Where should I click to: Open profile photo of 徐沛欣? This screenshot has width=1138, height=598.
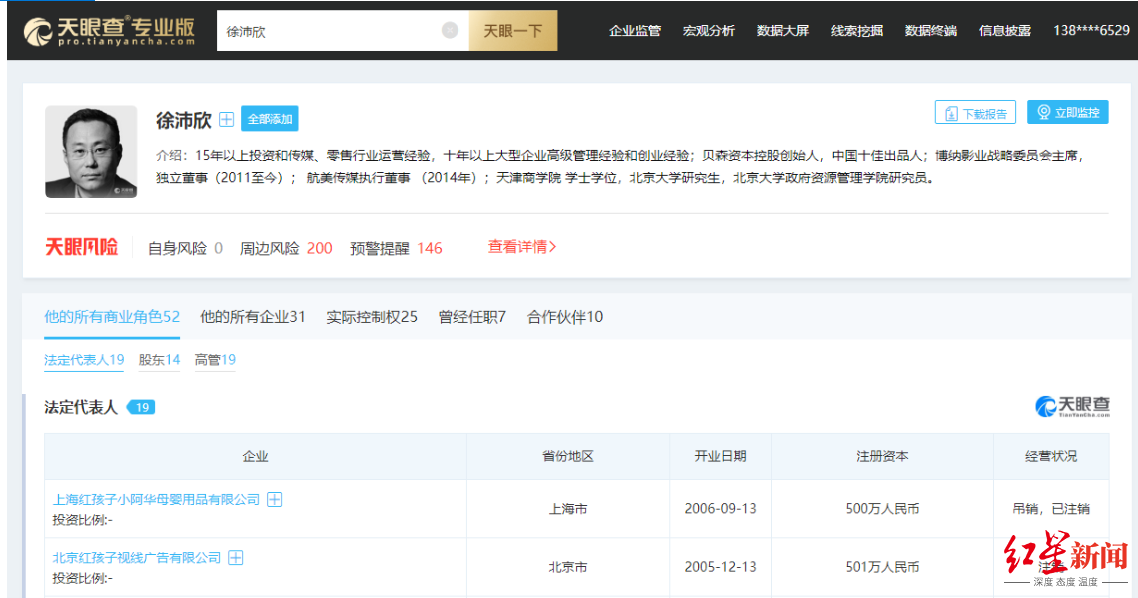pyautogui.click(x=91, y=151)
